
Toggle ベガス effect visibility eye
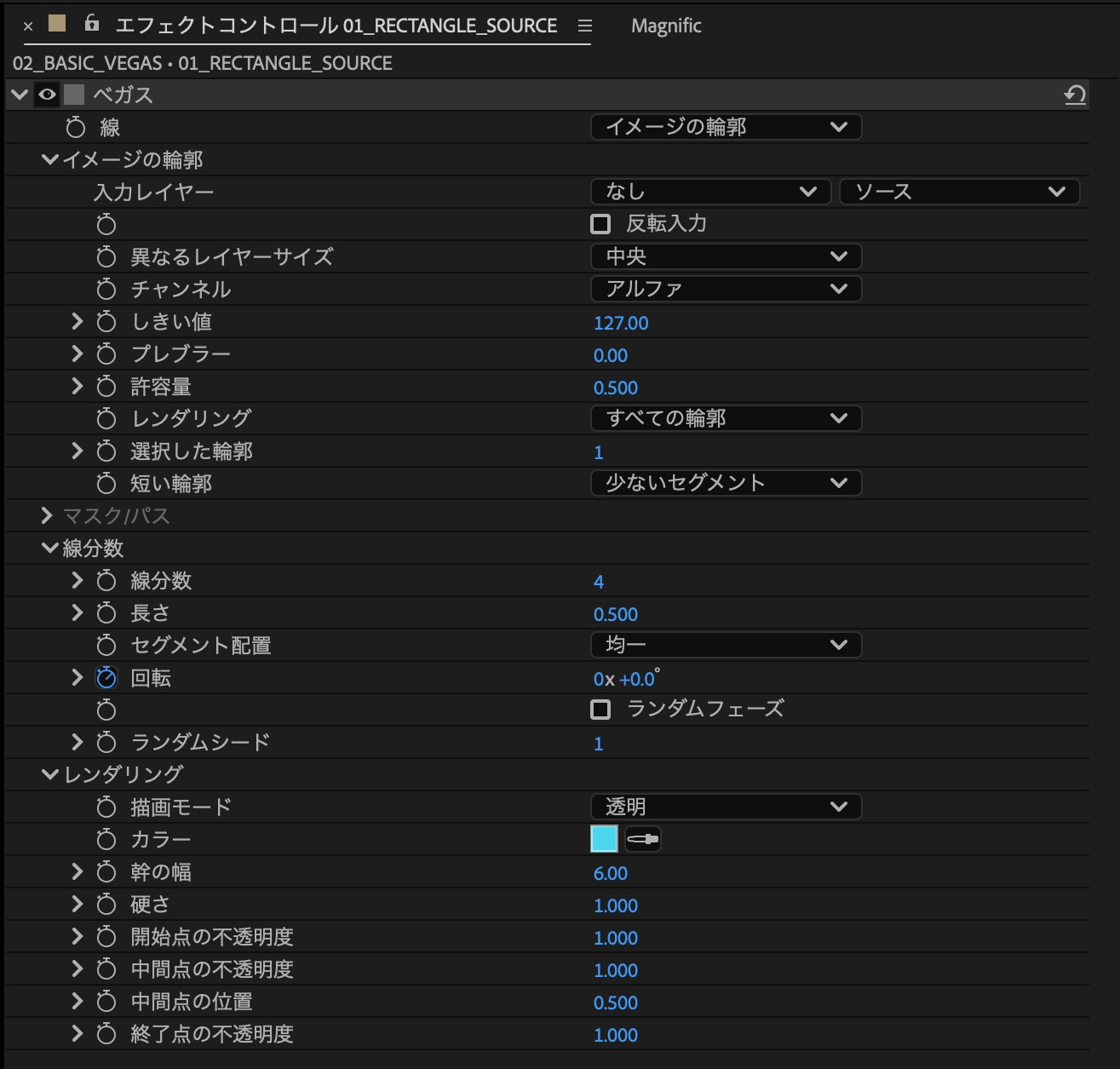click(x=47, y=95)
